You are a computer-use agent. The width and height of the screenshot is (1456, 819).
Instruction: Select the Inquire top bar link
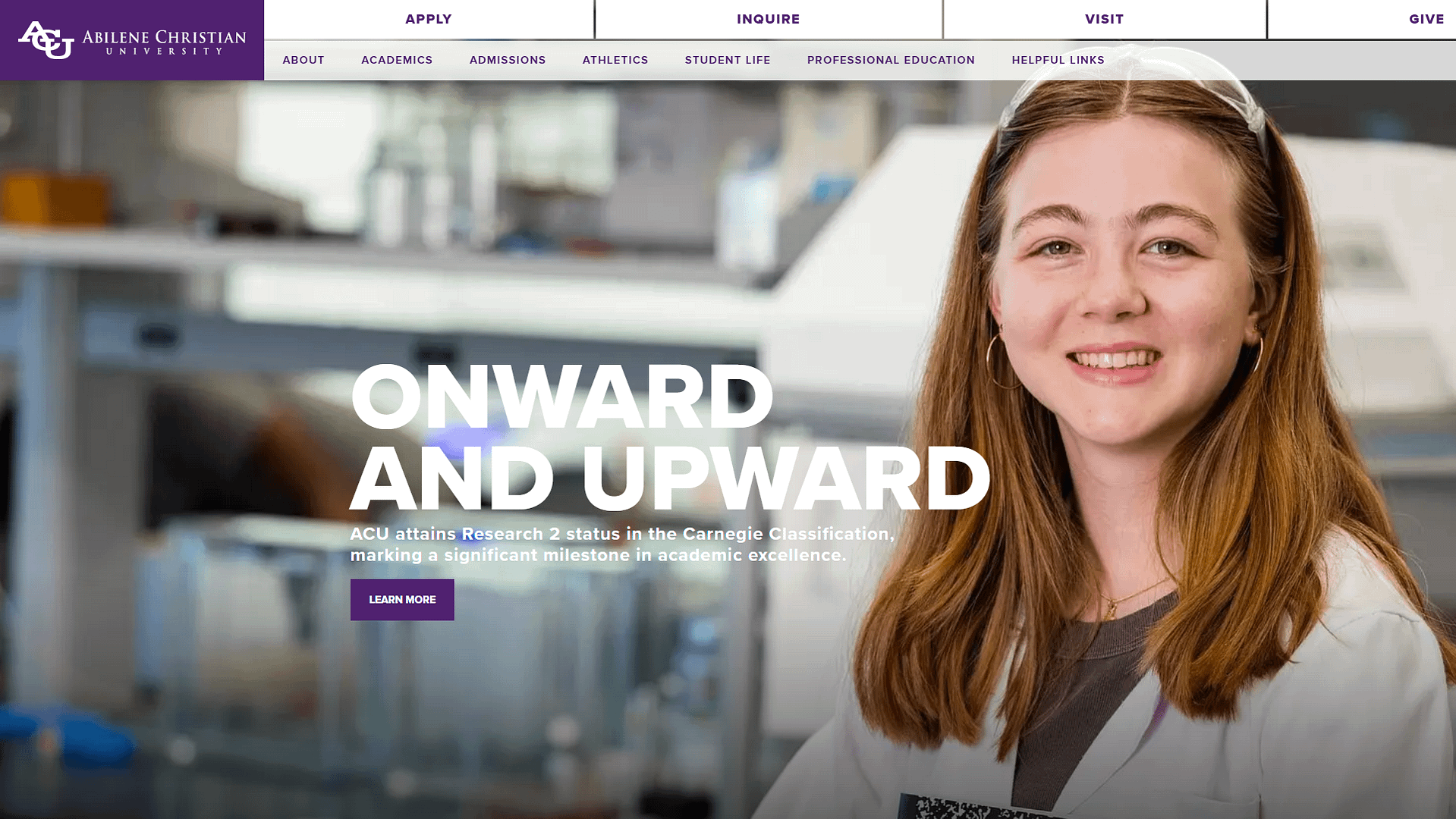click(769, 19)
